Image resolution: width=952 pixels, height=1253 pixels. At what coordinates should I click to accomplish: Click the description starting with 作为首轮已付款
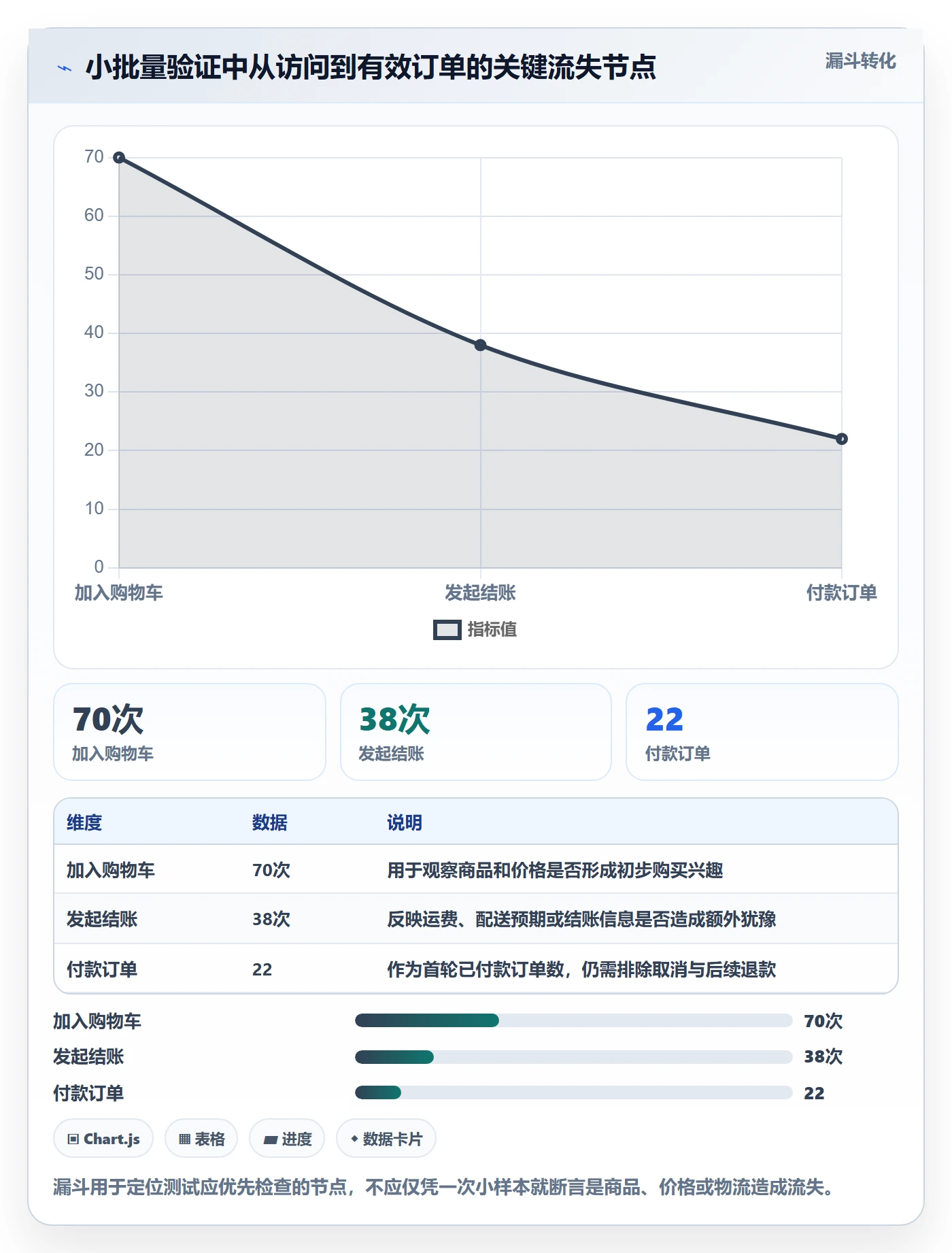581,969
